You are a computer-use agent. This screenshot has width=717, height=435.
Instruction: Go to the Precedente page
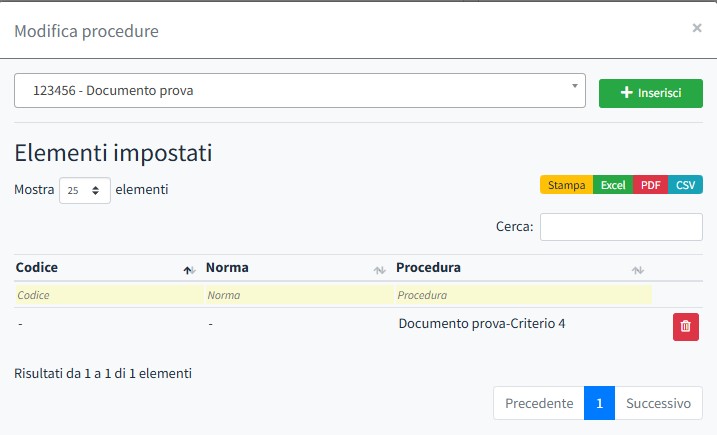point(539,404)
